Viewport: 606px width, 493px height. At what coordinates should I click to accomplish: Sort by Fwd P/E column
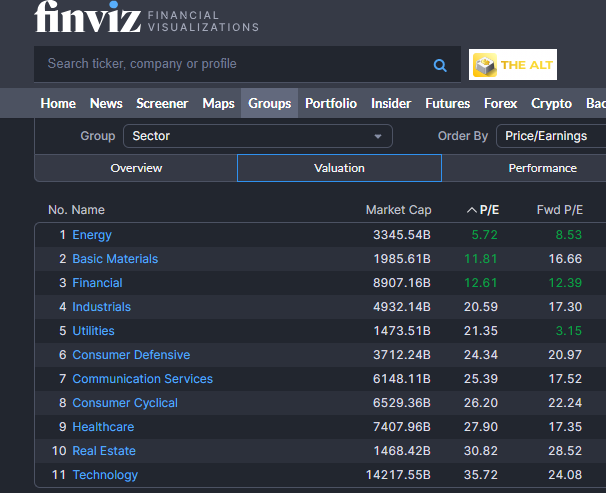coord(560,210)
